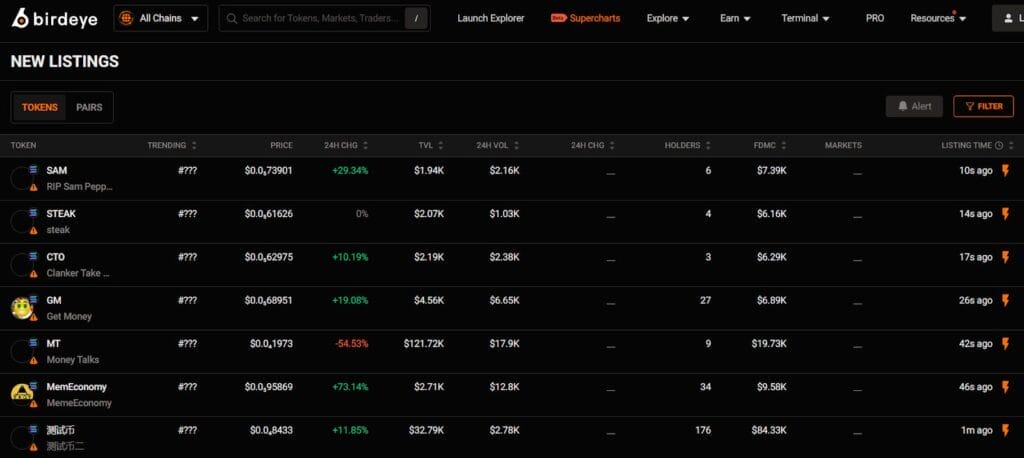Click the warning triangle icon beside STEAK
The width and height of the screenshot is (1024, 458).
[33, 230]
